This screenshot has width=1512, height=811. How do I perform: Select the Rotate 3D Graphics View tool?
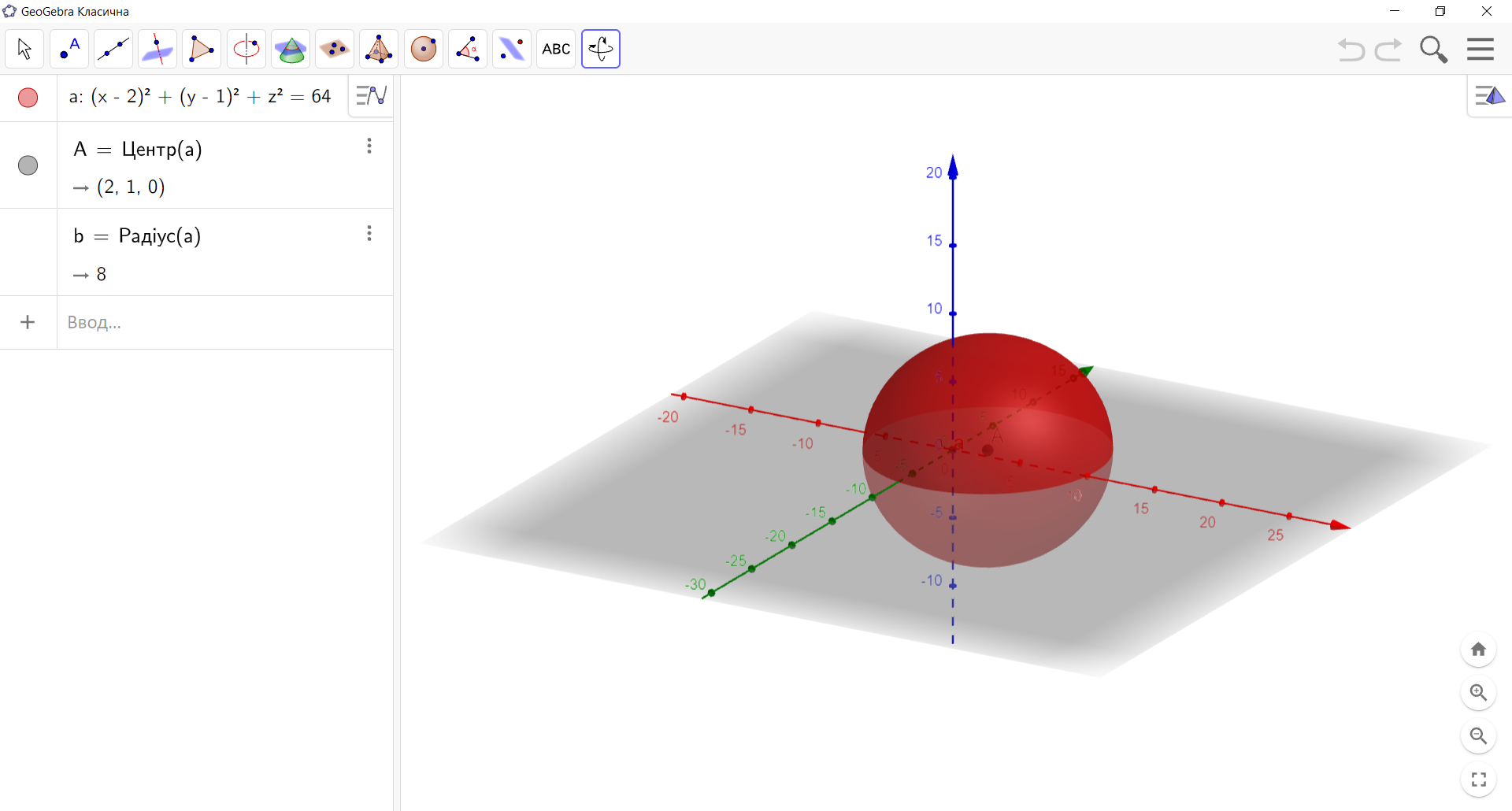point(600,48)
